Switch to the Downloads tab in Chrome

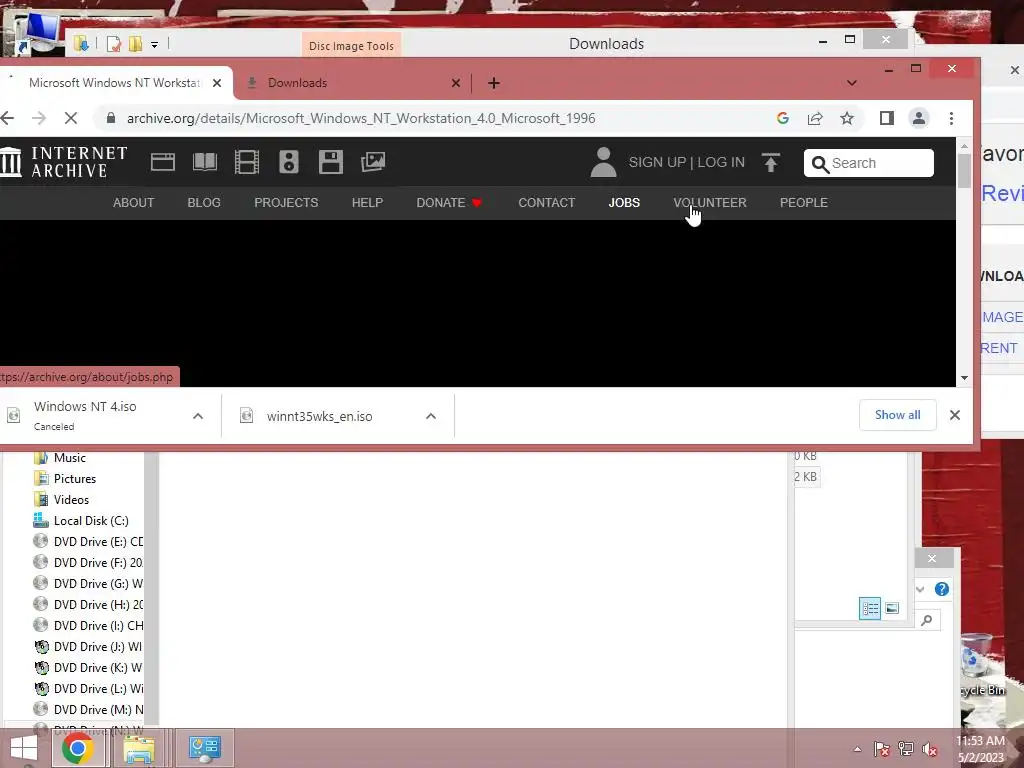(x=353, y=83)
